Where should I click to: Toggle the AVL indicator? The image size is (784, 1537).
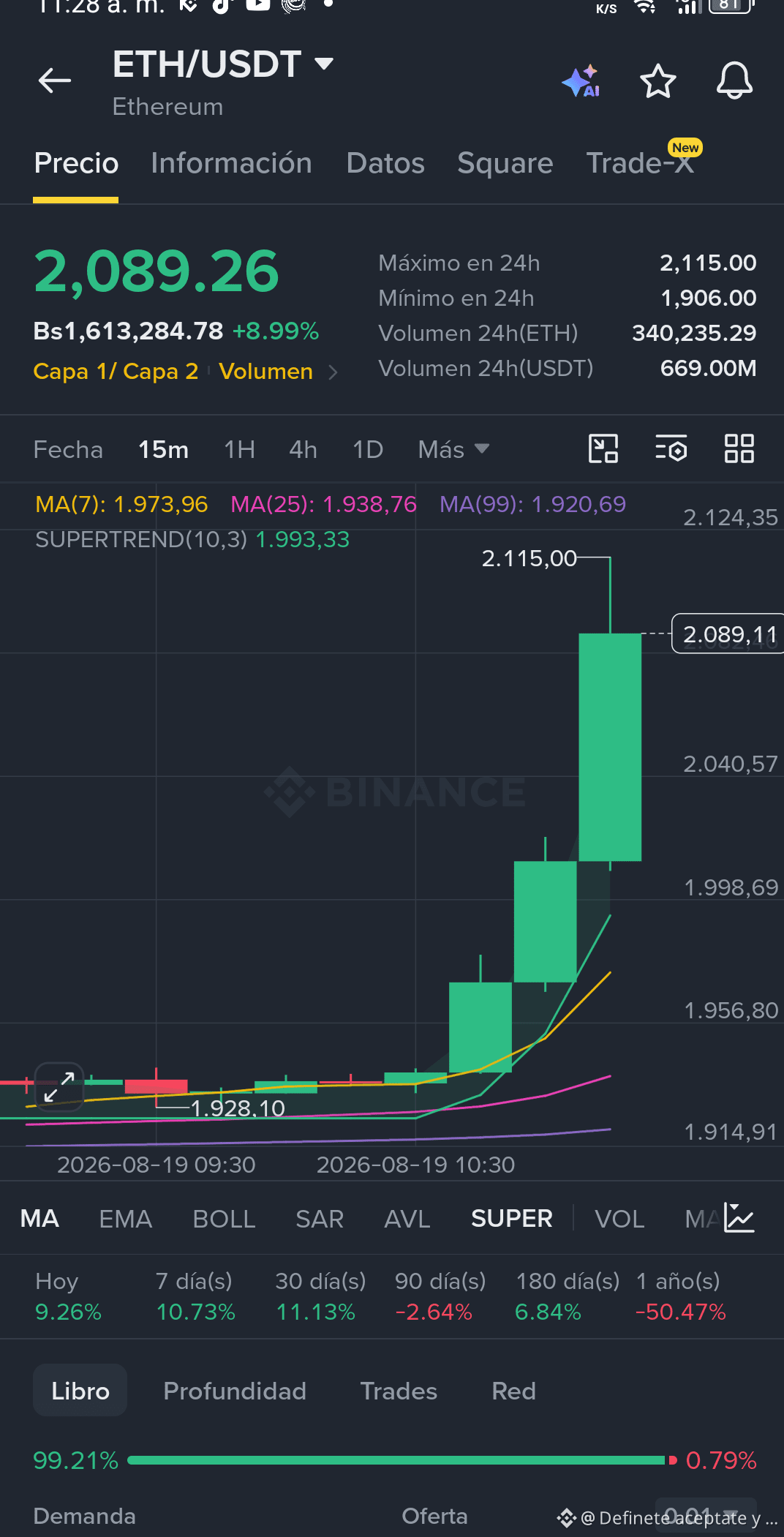click(x=407, y=1219)
